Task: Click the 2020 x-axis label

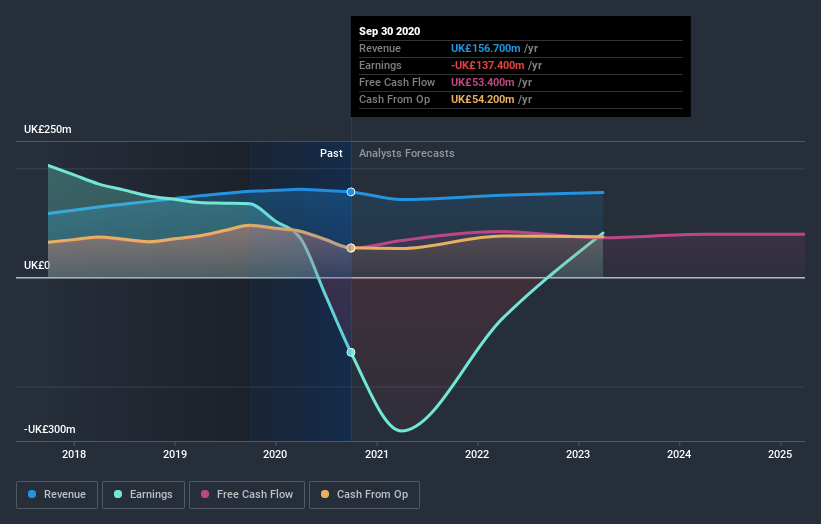Action: 275,454
